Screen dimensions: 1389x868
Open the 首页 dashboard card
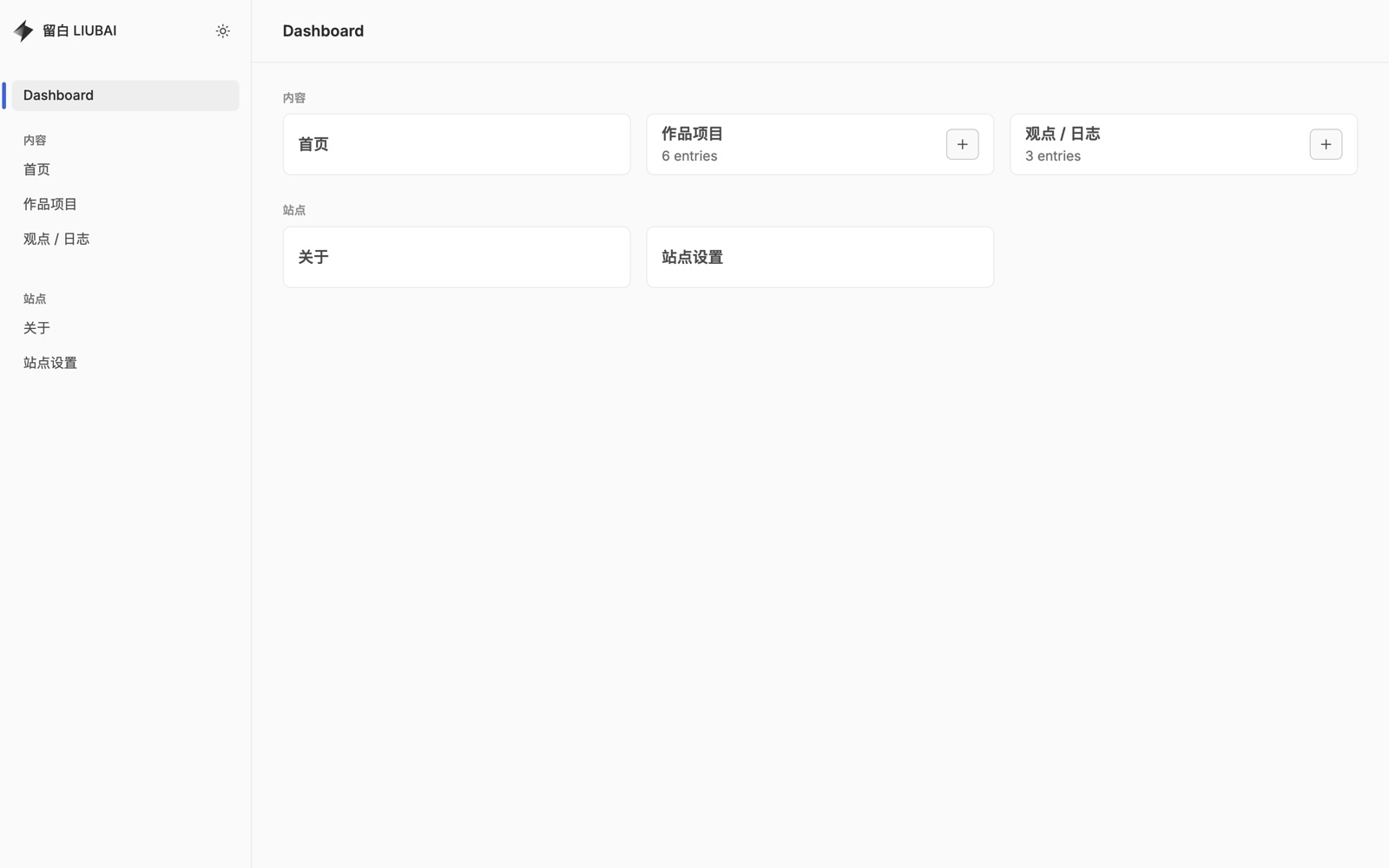[457, 144]
